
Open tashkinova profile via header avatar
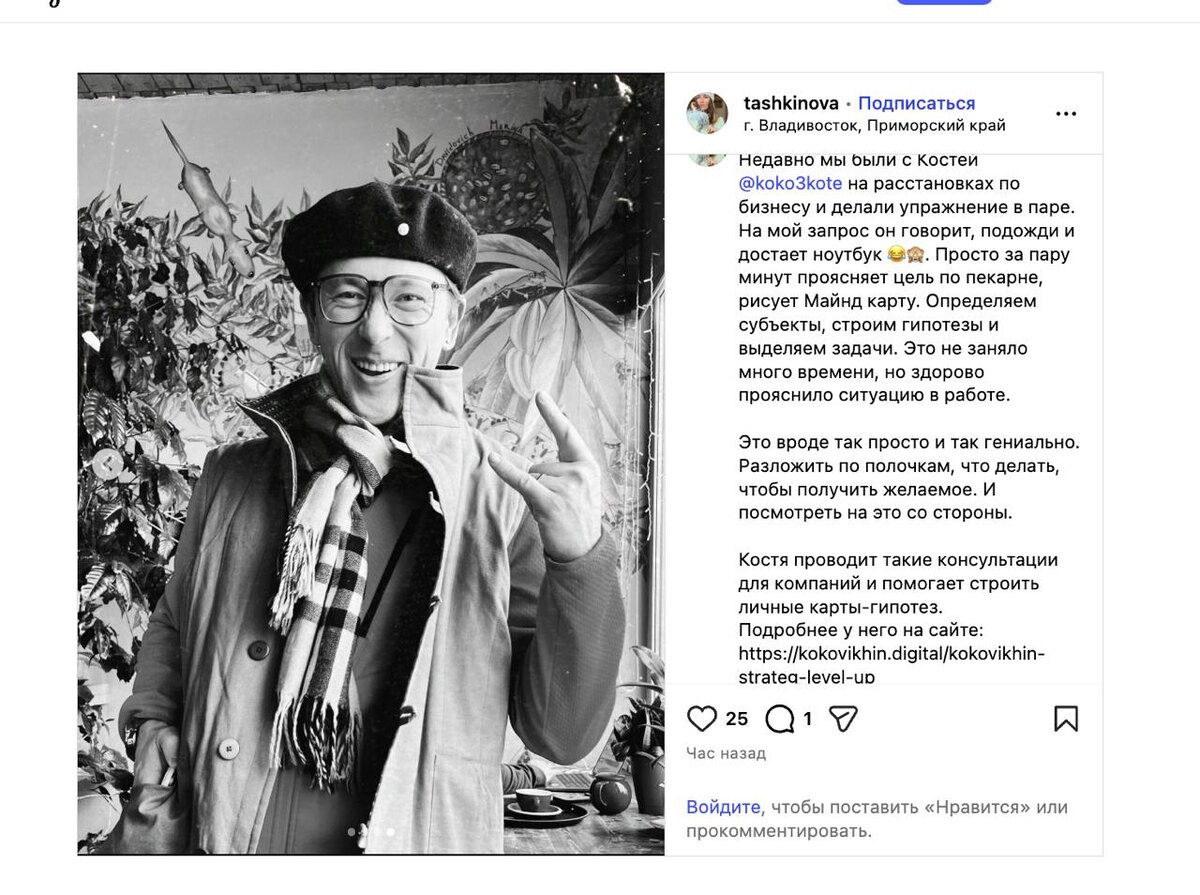pos(707,113)
